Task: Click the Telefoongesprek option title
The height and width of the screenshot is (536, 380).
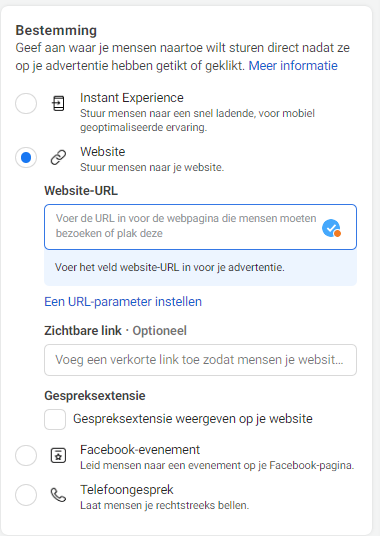Action: (x=127, y=490)
